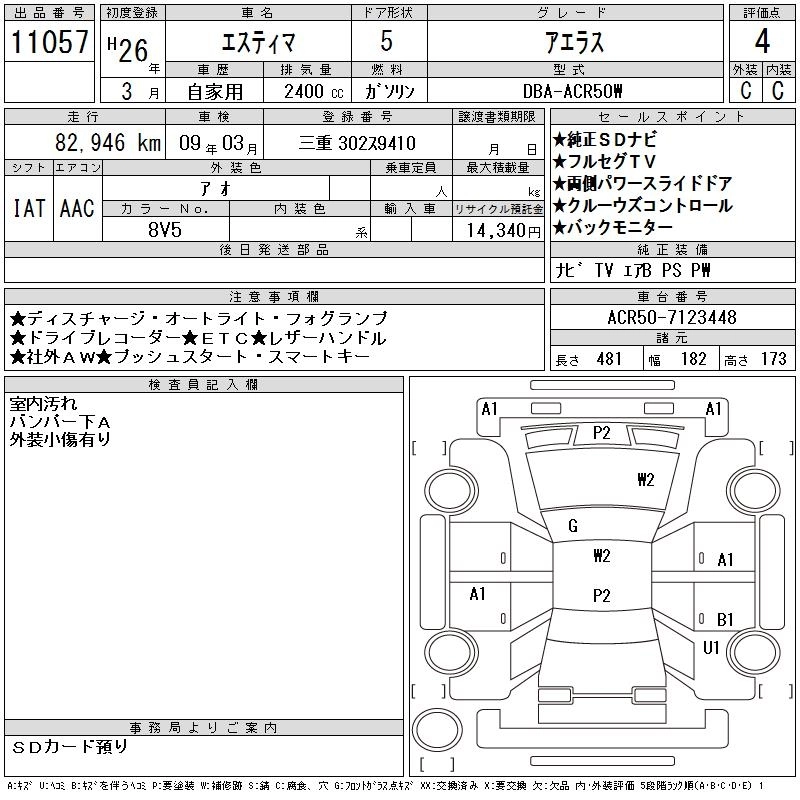The height and width of the screenshot is (800, 800).
Task: Click the air conditioner value AAC
Action: click(x=77, y=208)
